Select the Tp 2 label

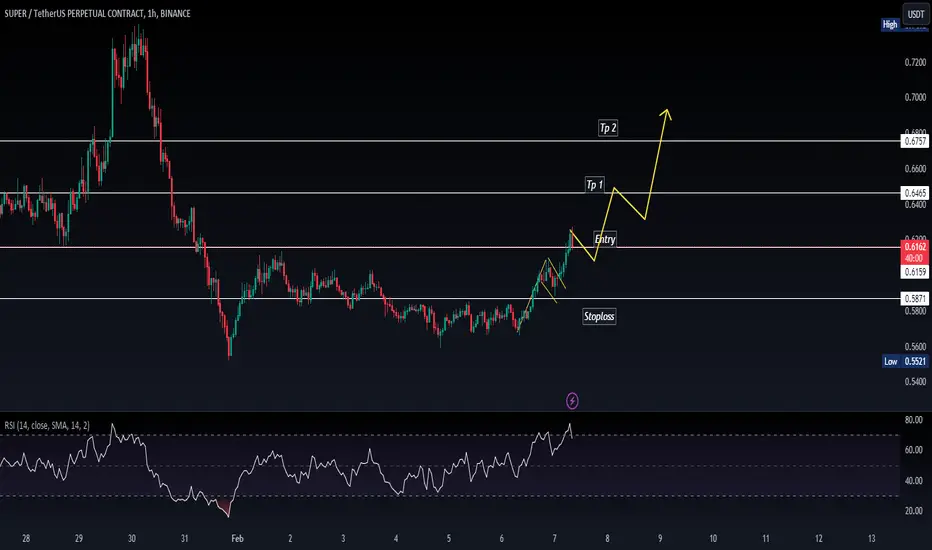click(x=608, y=128)
